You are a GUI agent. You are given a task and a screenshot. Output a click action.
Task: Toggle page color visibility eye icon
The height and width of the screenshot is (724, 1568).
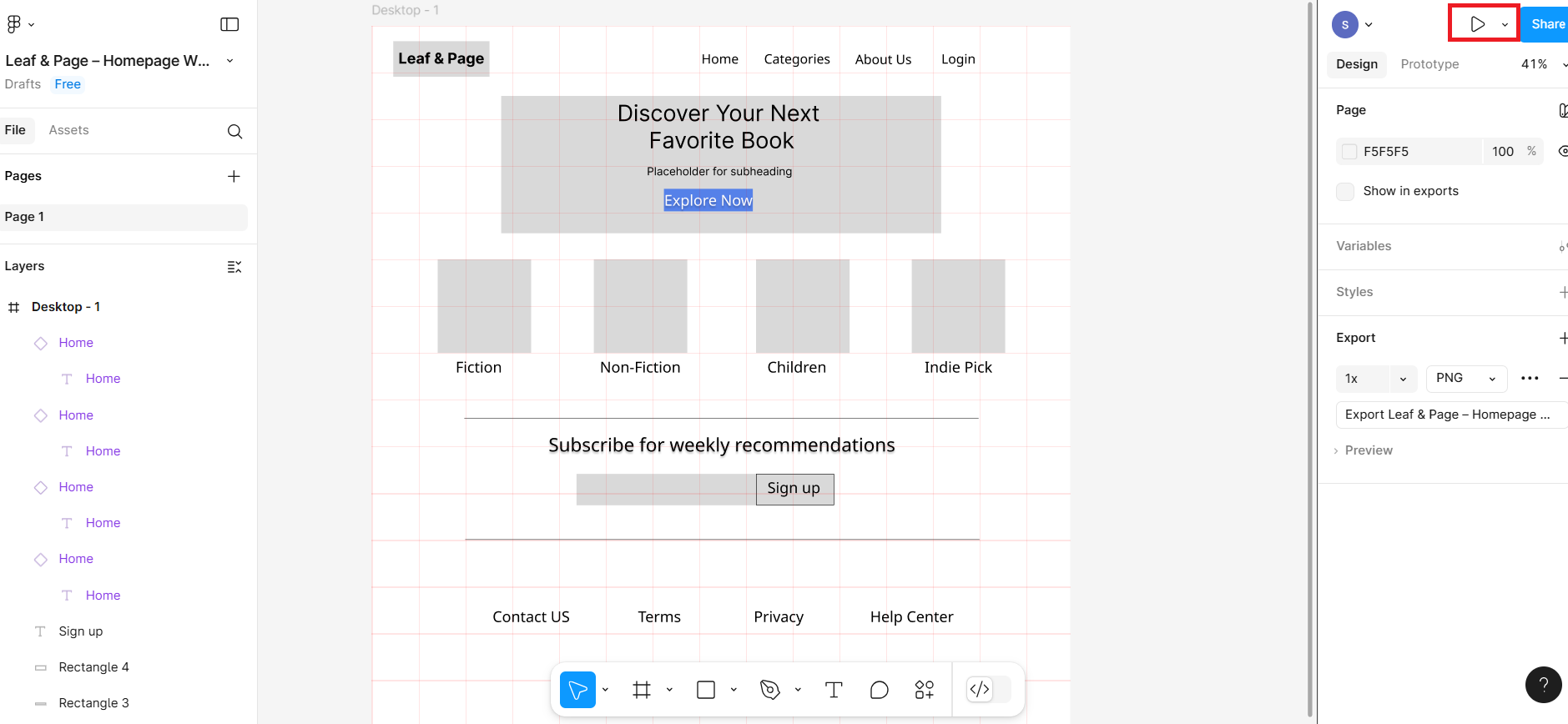click(x=1562, y=151)
